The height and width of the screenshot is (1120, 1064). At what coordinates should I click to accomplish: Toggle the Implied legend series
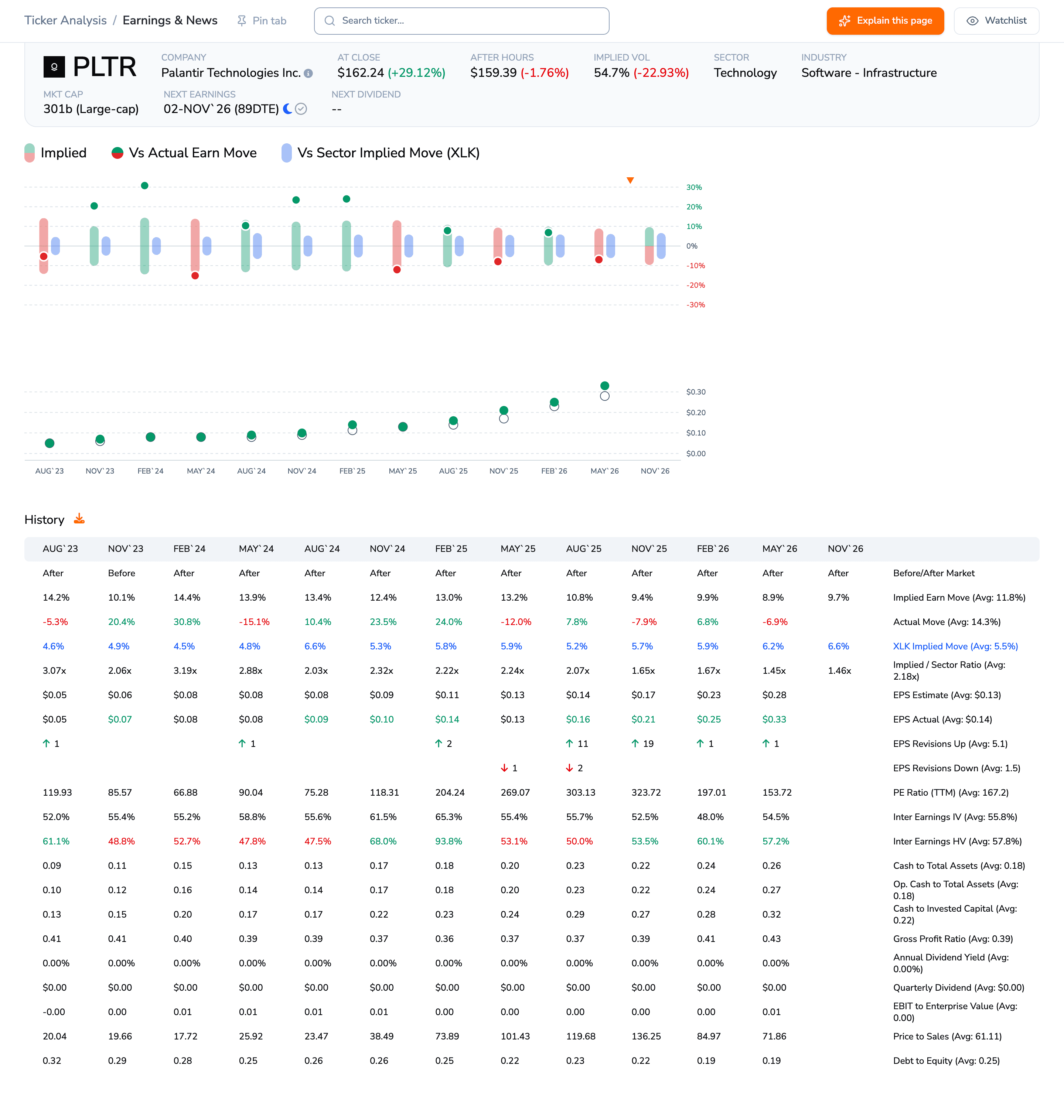click(x=55, y=153)
